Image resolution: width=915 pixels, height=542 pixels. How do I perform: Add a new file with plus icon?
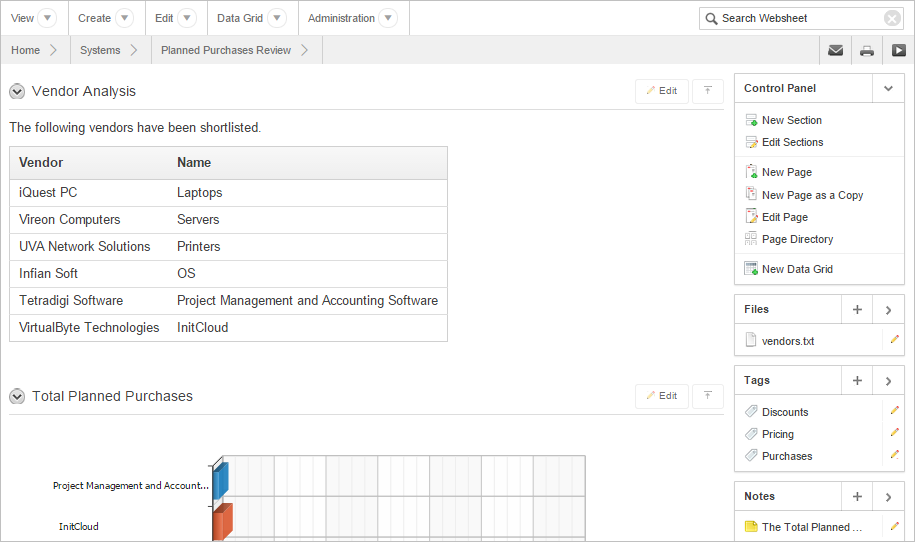pyautogui.click(x=857, y=310)
